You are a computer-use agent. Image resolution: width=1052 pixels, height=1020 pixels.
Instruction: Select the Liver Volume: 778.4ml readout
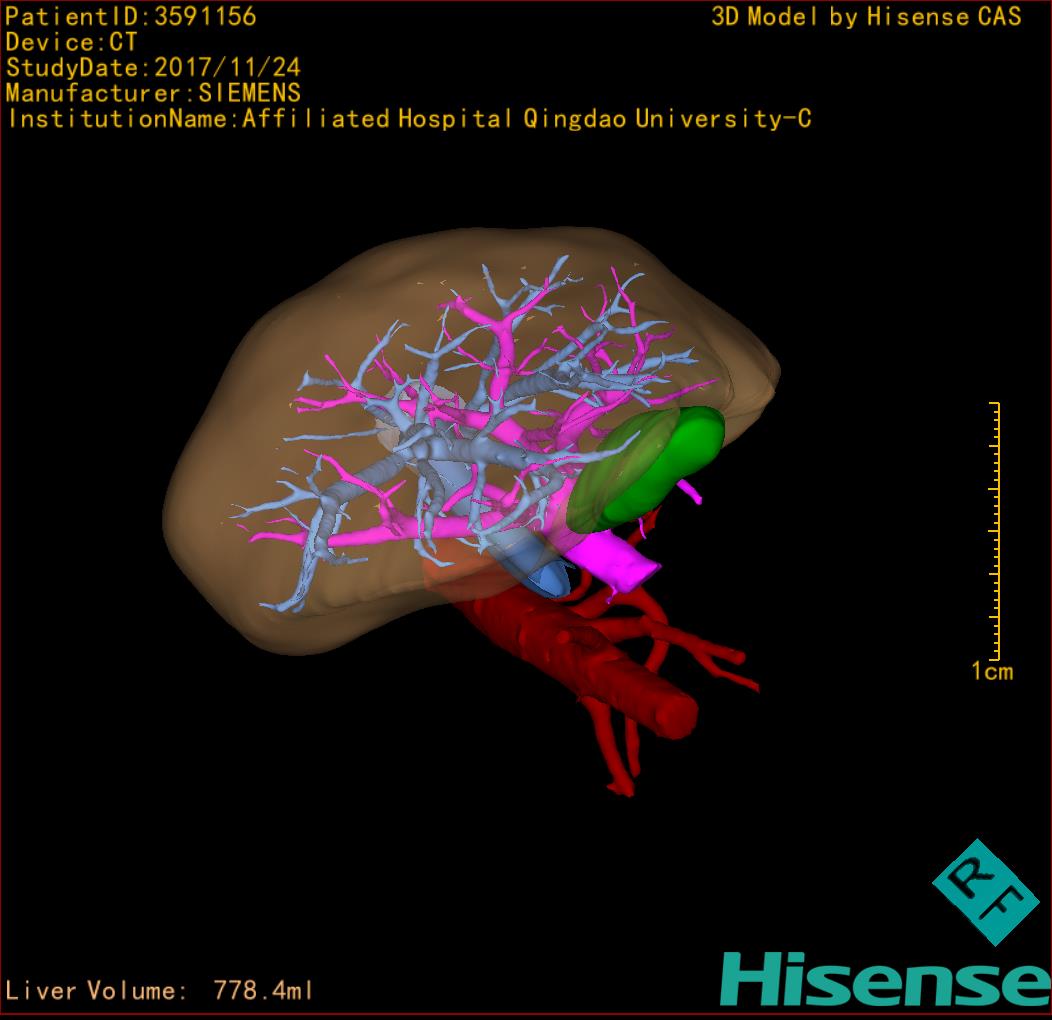[x=158, y=990]
